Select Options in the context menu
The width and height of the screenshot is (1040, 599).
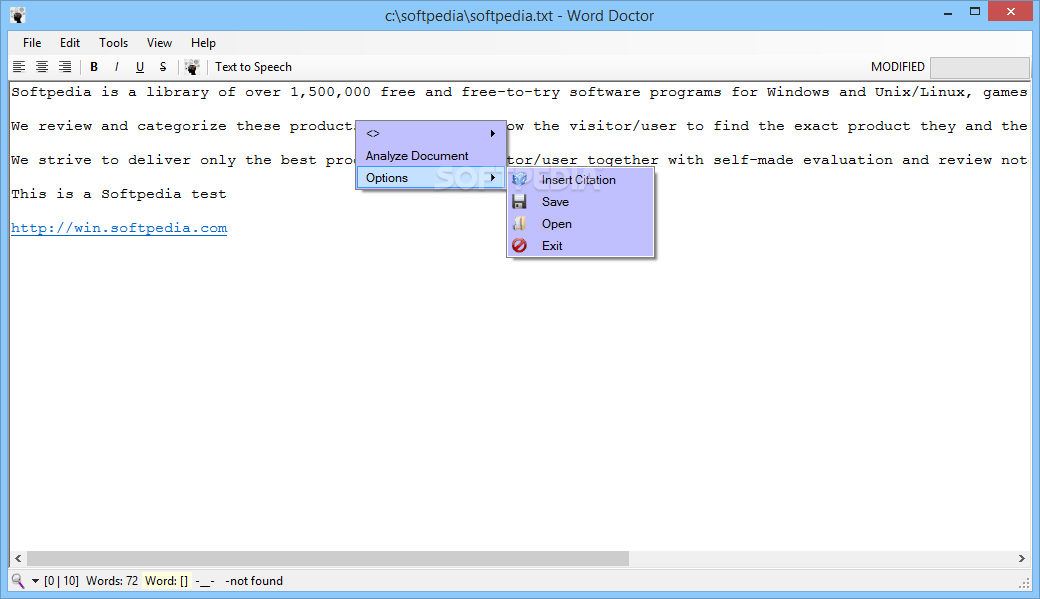point(431,178)
